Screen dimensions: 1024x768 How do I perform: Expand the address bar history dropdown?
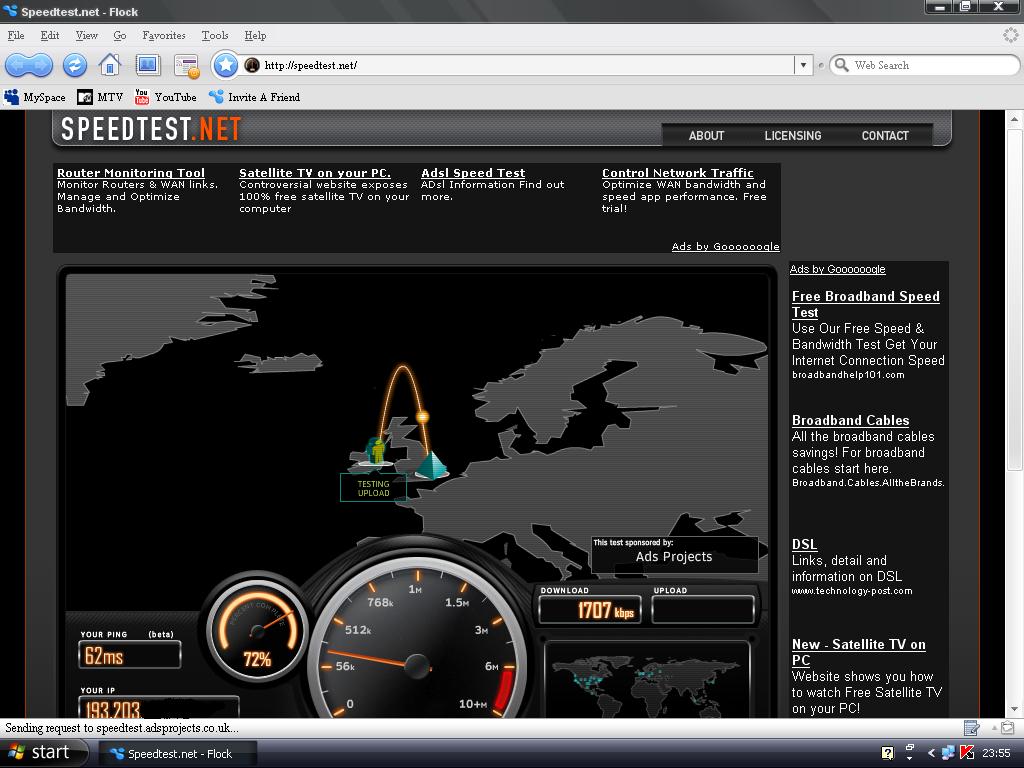(803, 65)
